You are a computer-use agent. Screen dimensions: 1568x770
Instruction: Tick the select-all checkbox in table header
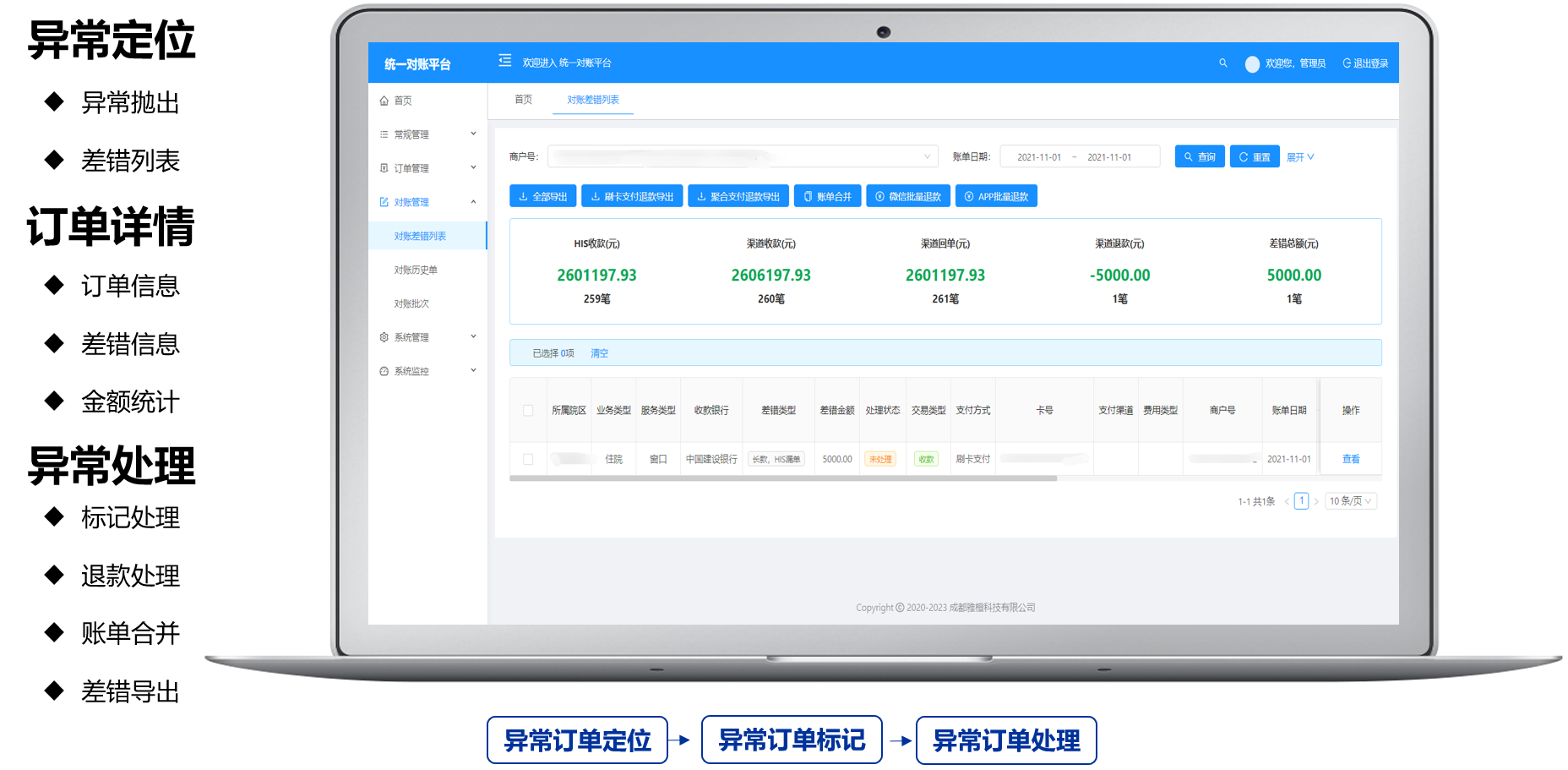pyautogui.click(x=528, y=411)
